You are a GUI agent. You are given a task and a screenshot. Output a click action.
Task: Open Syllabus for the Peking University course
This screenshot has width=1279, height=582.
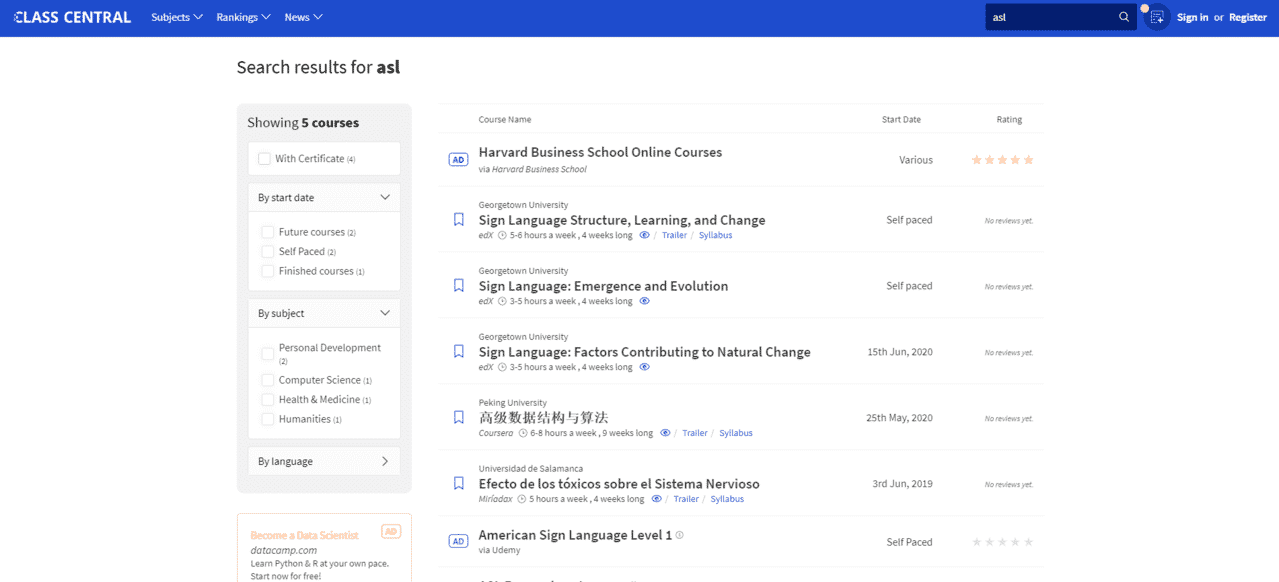tap(735, 433)
